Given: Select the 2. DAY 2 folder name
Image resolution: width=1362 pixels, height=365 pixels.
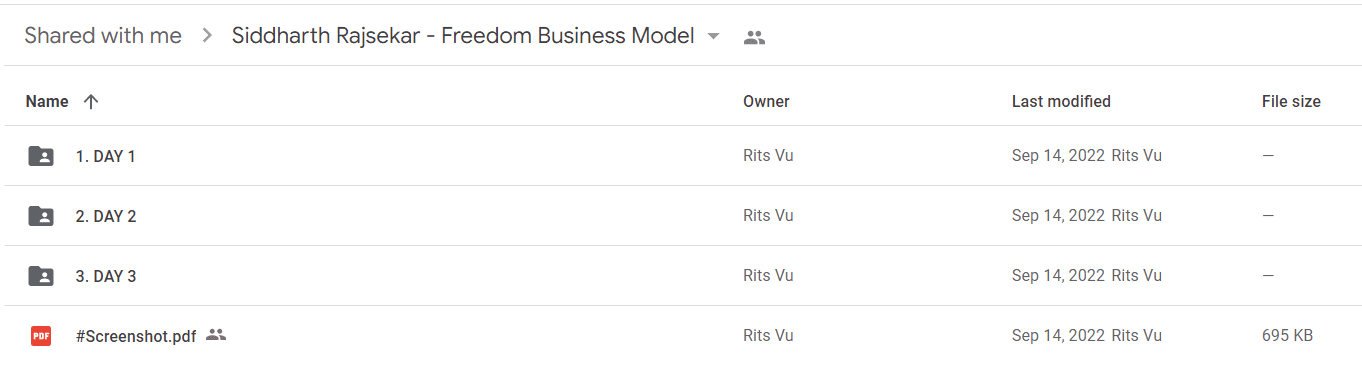Looking at the screenshot, I should point(106,216).
